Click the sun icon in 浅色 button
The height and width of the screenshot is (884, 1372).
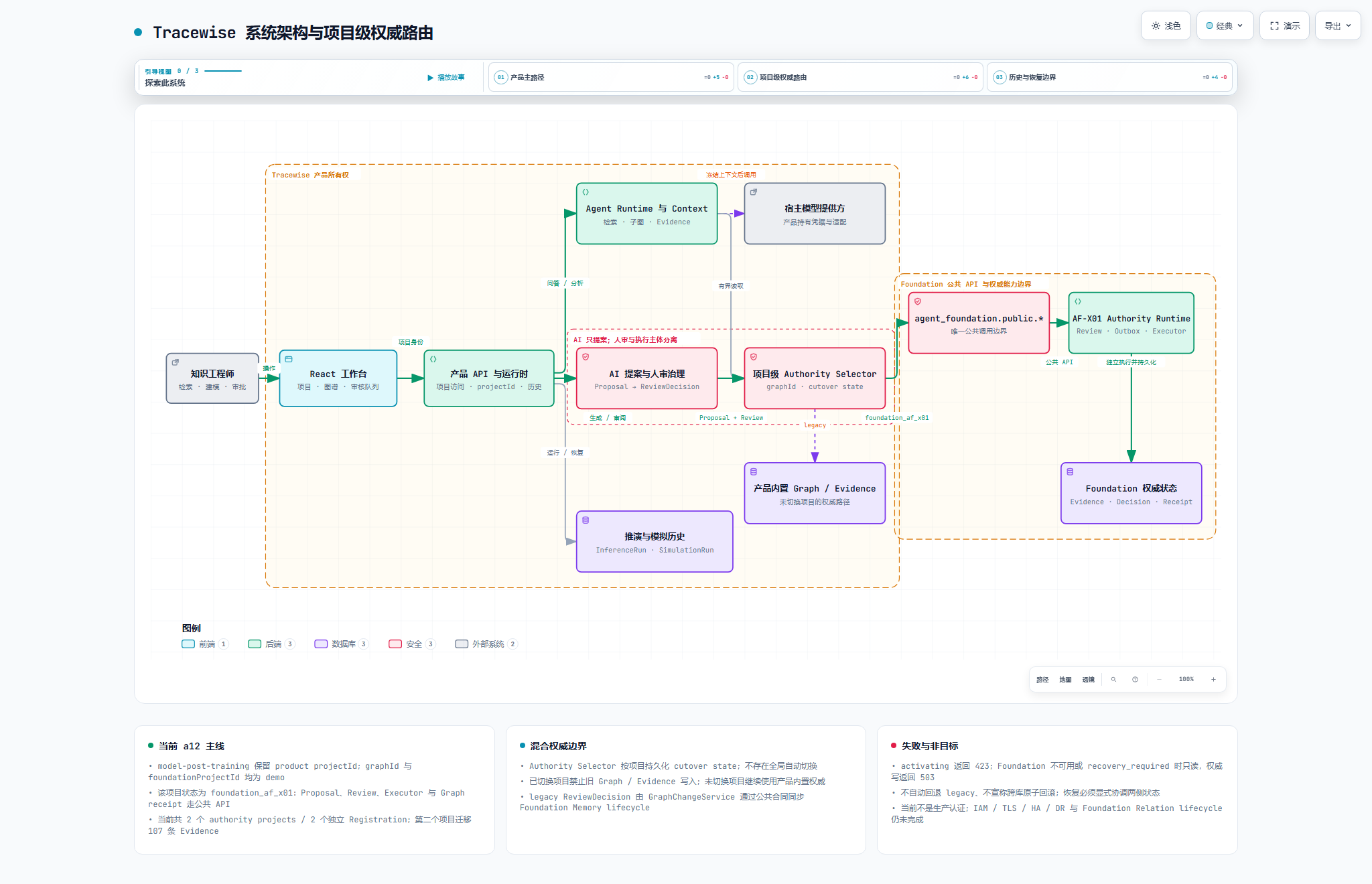pos(1156,26)
